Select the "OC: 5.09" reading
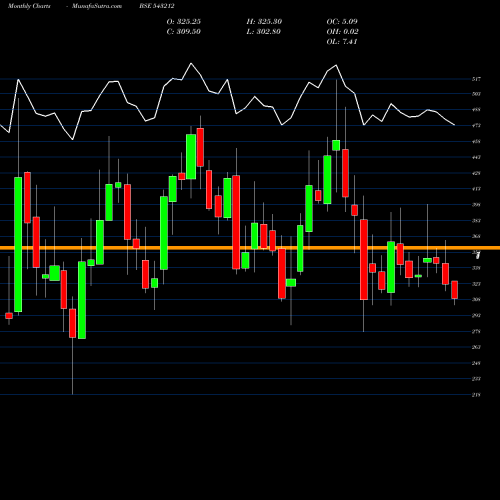The image size is (500, 500). coord(342,22)
